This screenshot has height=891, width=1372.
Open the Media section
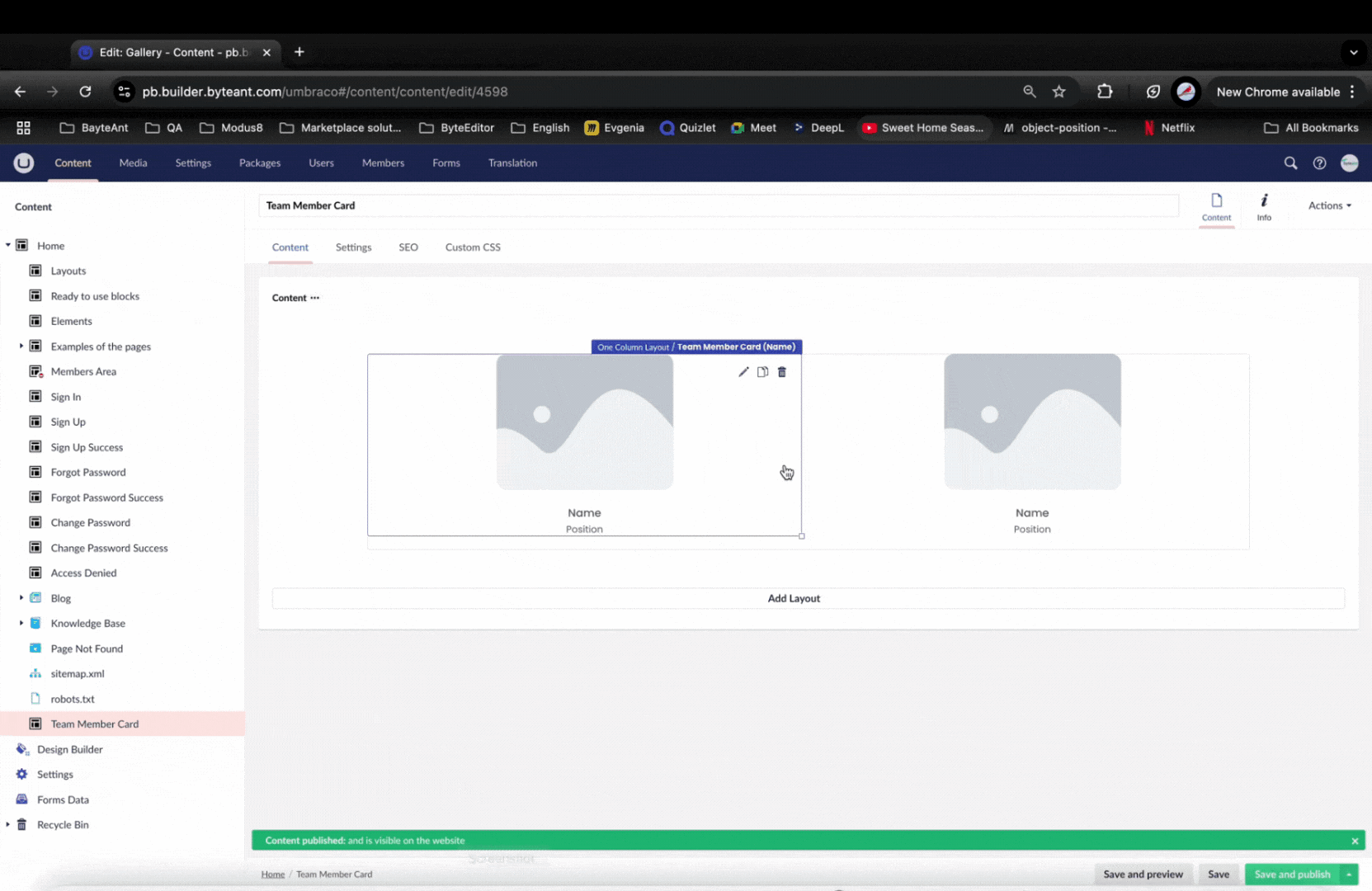point(133,163)
